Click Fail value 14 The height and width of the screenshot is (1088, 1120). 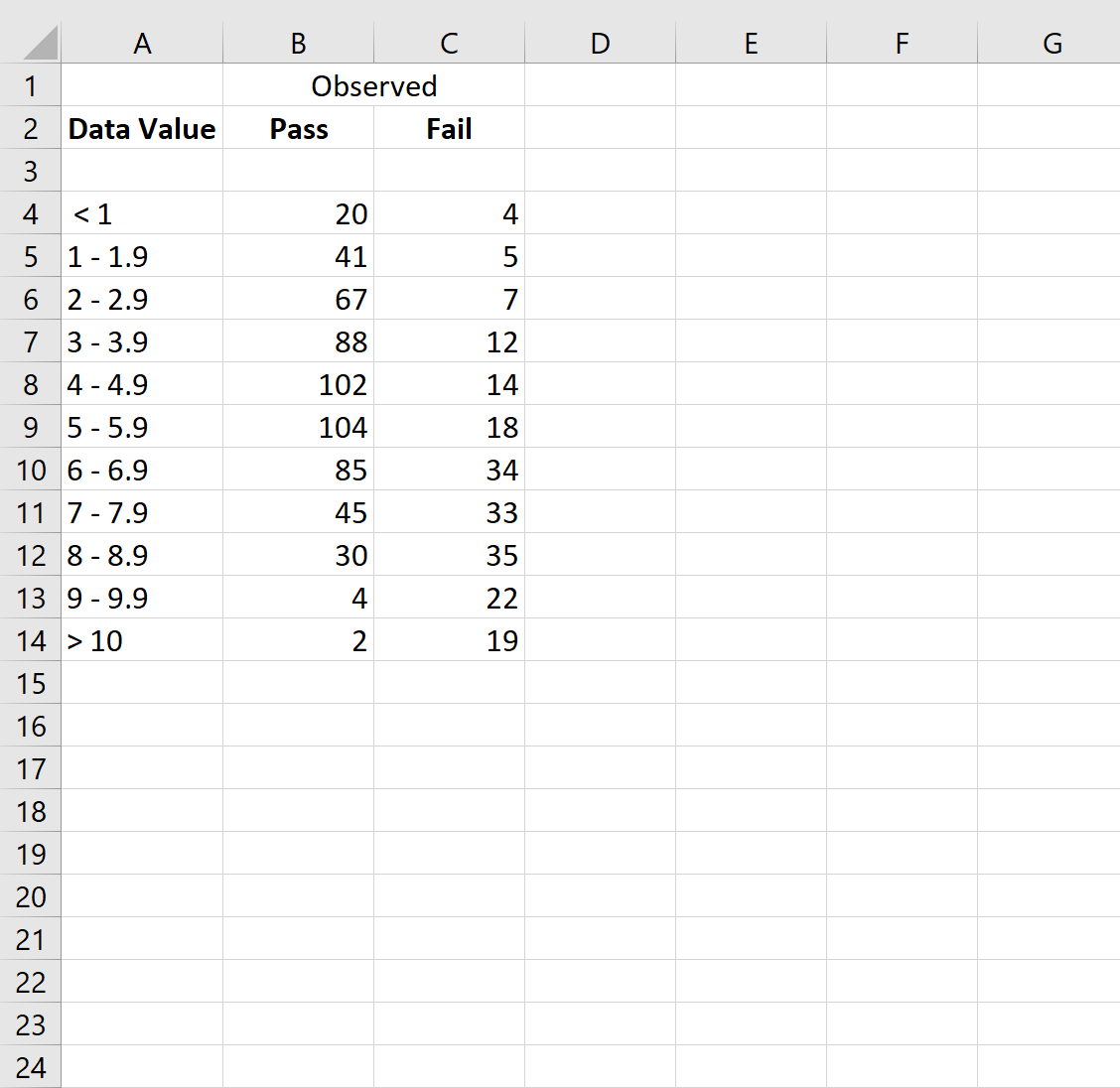(x=449, y=384)
